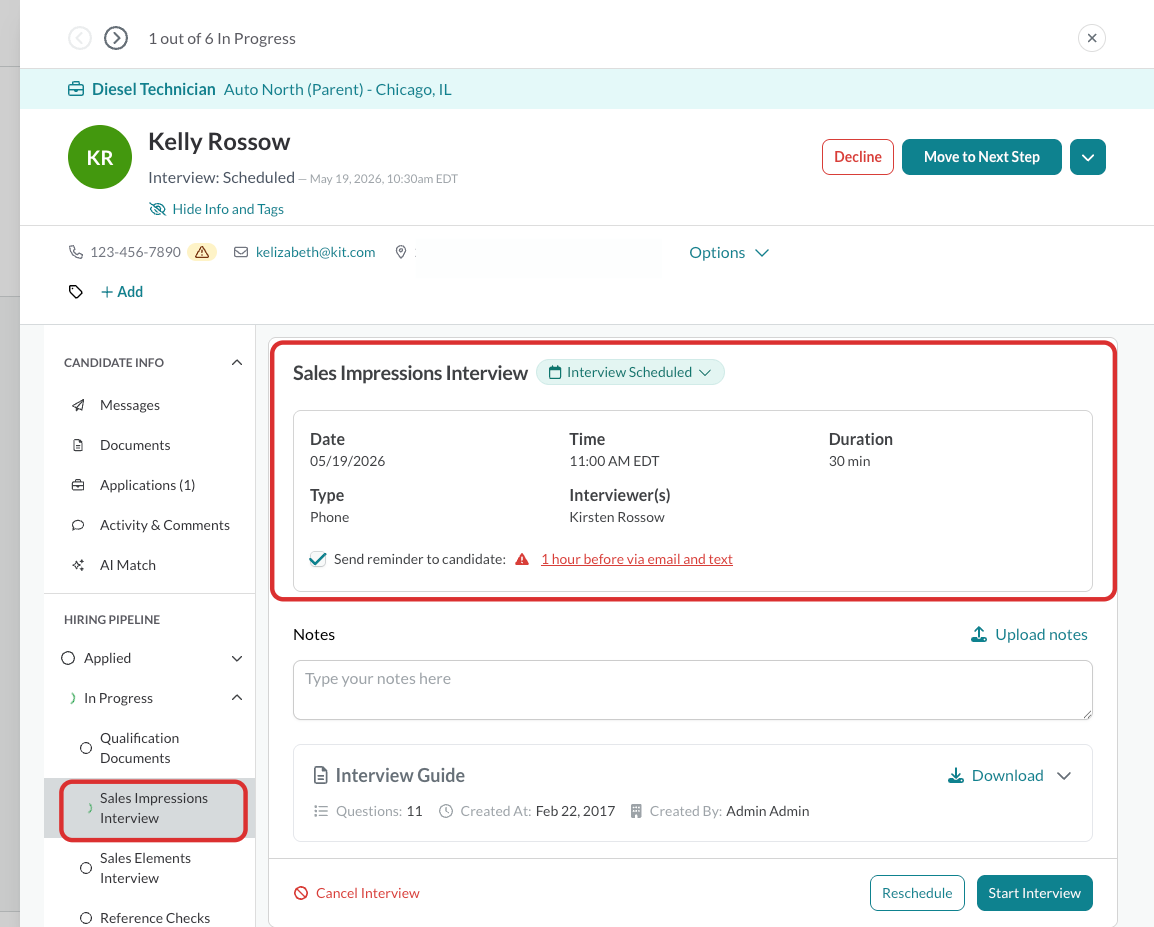Viewport: 1154px width, 927px height.
Task: Click the KR avatar circle
Action: point(100,157)
